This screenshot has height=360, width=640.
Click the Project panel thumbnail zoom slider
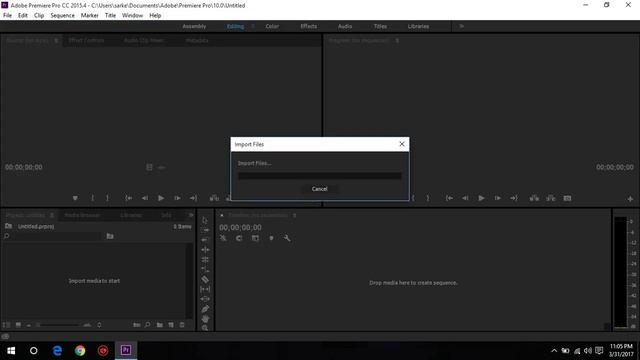57,325
